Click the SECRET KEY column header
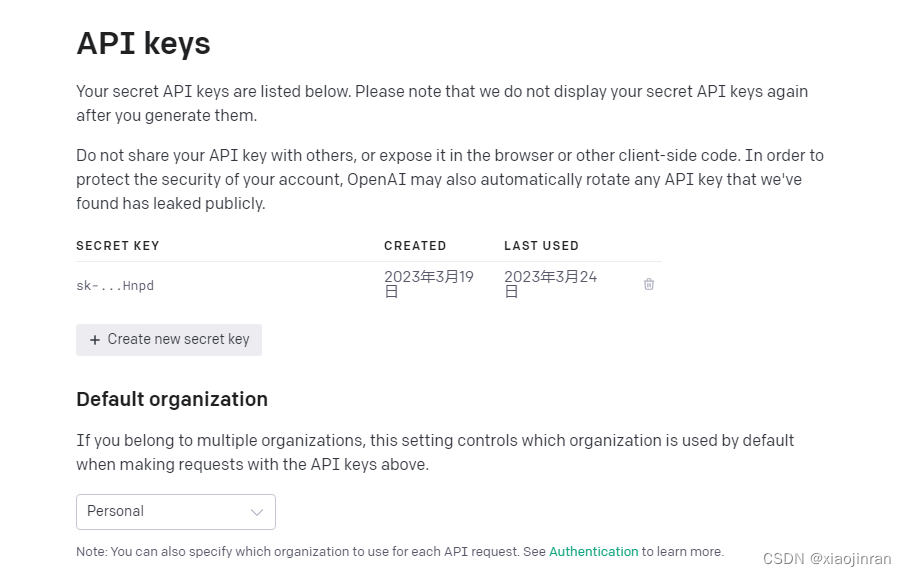Viewport: 906px width, 576px height. coord(118,246)
